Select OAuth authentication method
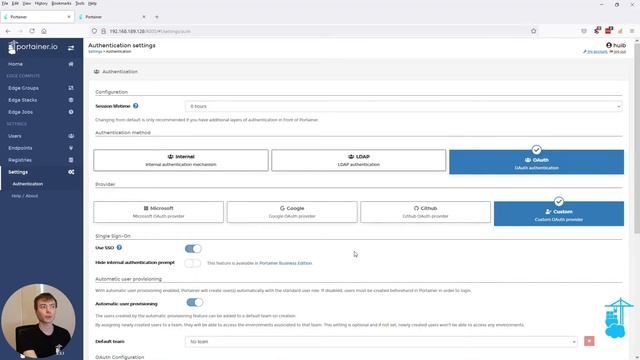640x360 pixels. coord(536,162)
